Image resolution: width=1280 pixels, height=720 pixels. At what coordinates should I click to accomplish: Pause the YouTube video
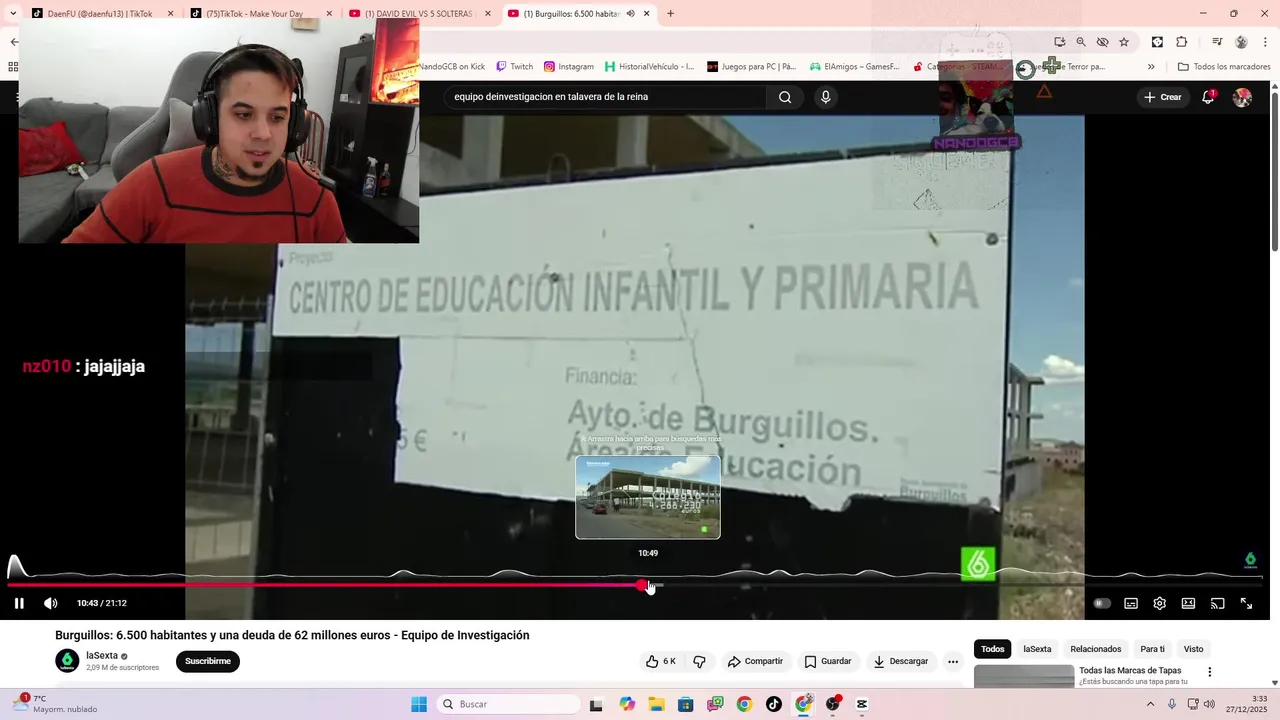(19, 603)
